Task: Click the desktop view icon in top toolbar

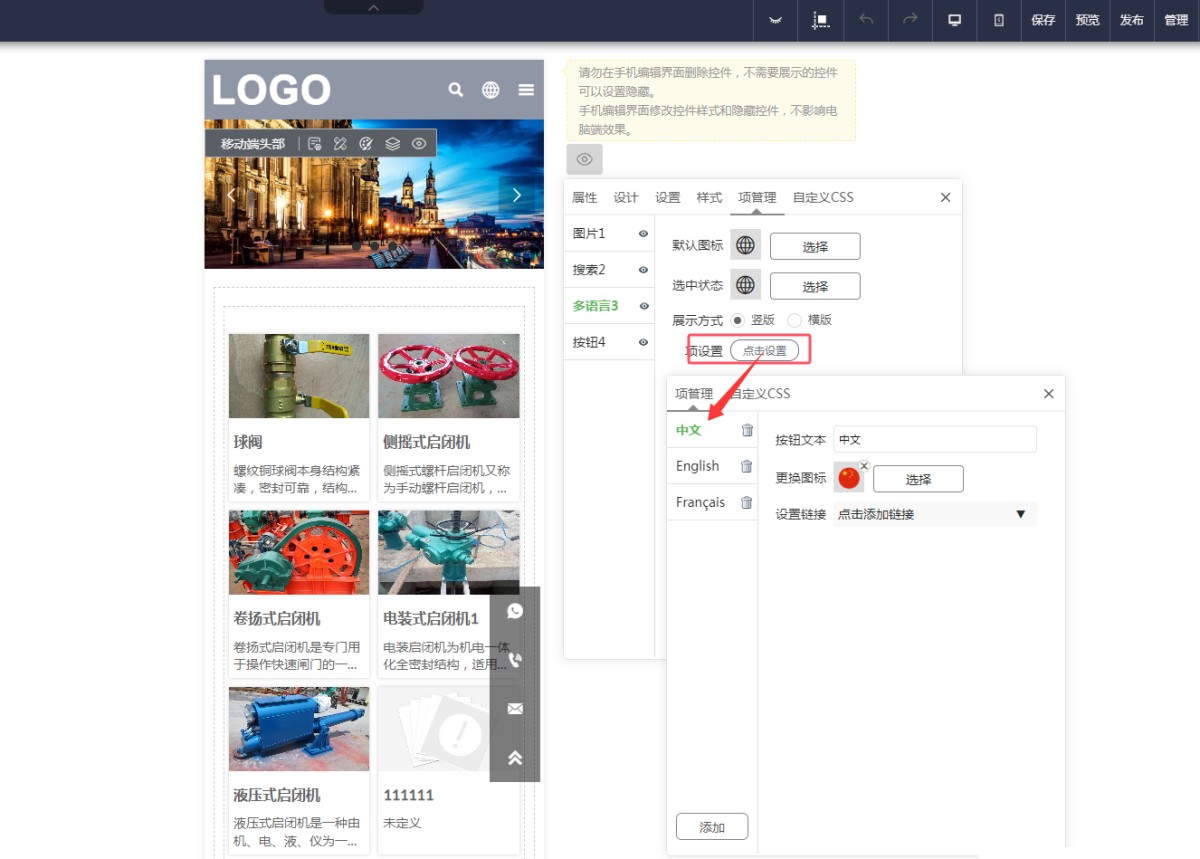Action: 954,20
